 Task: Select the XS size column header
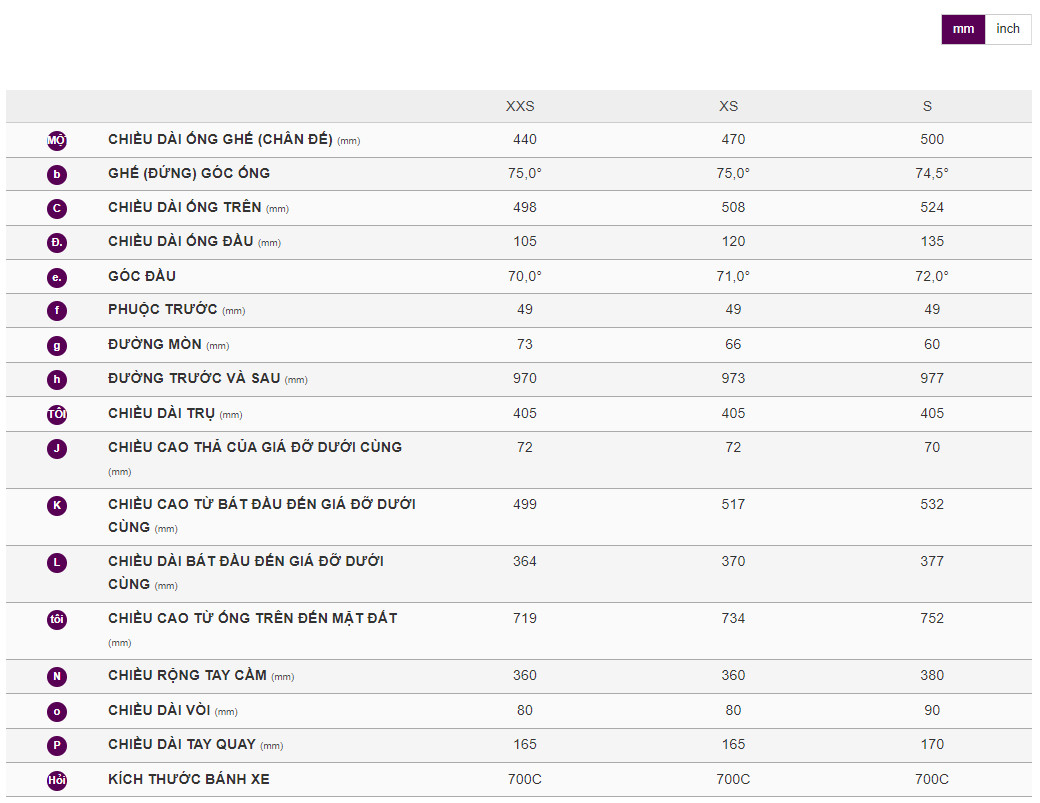[729, 106]
